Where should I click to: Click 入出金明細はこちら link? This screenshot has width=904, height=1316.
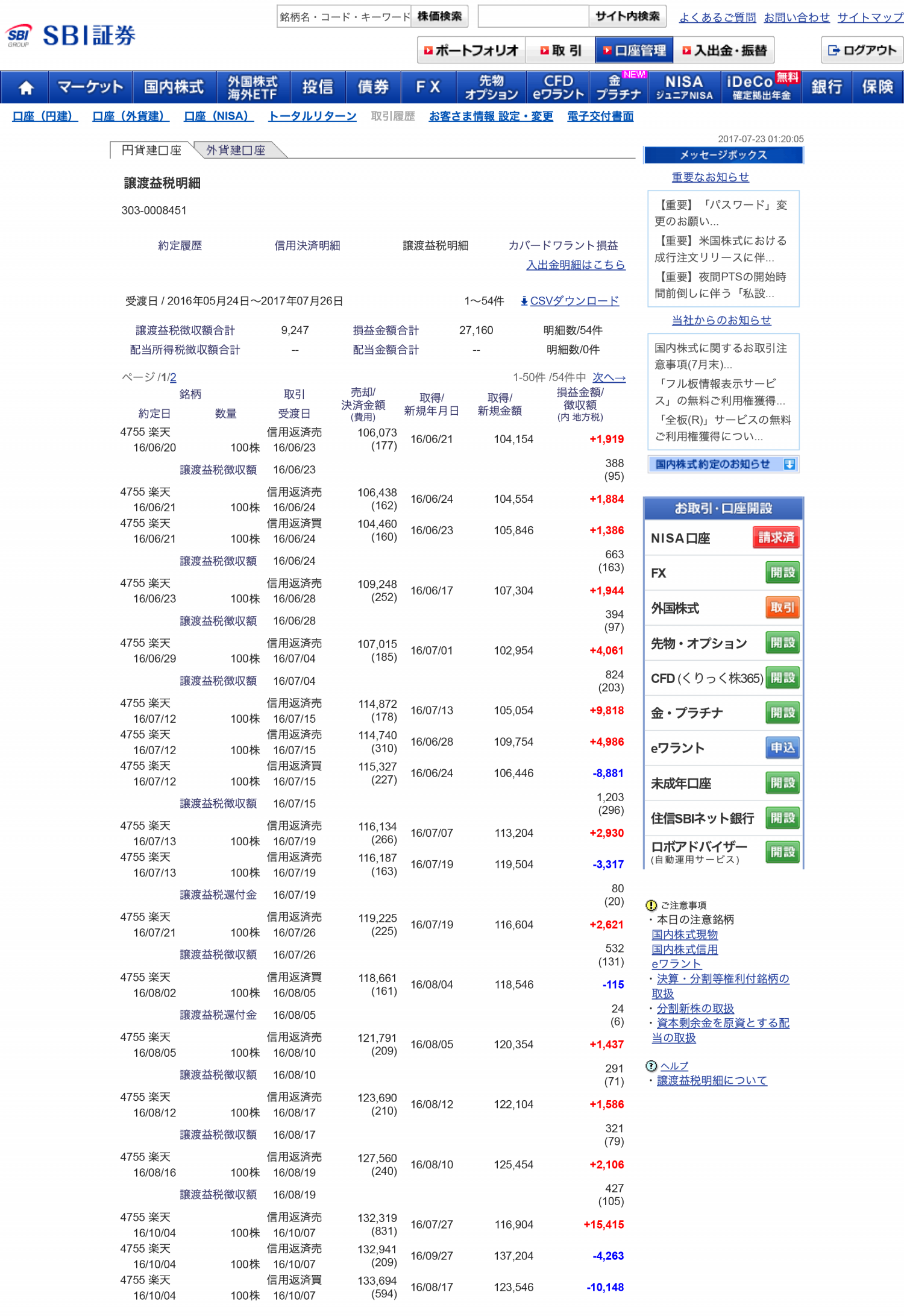click(x=576, y=265)
